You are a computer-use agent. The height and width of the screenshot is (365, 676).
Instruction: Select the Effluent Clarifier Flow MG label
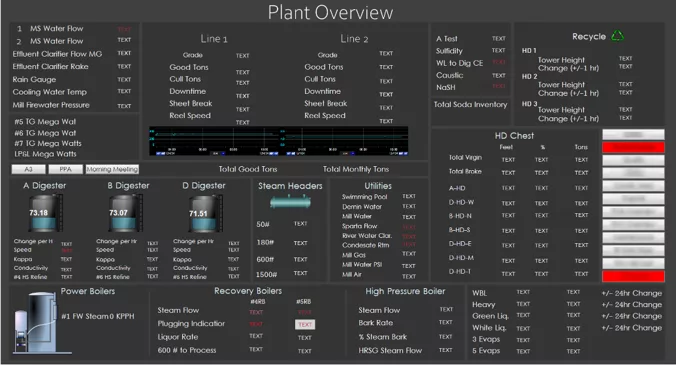click(x=57, y=54)
